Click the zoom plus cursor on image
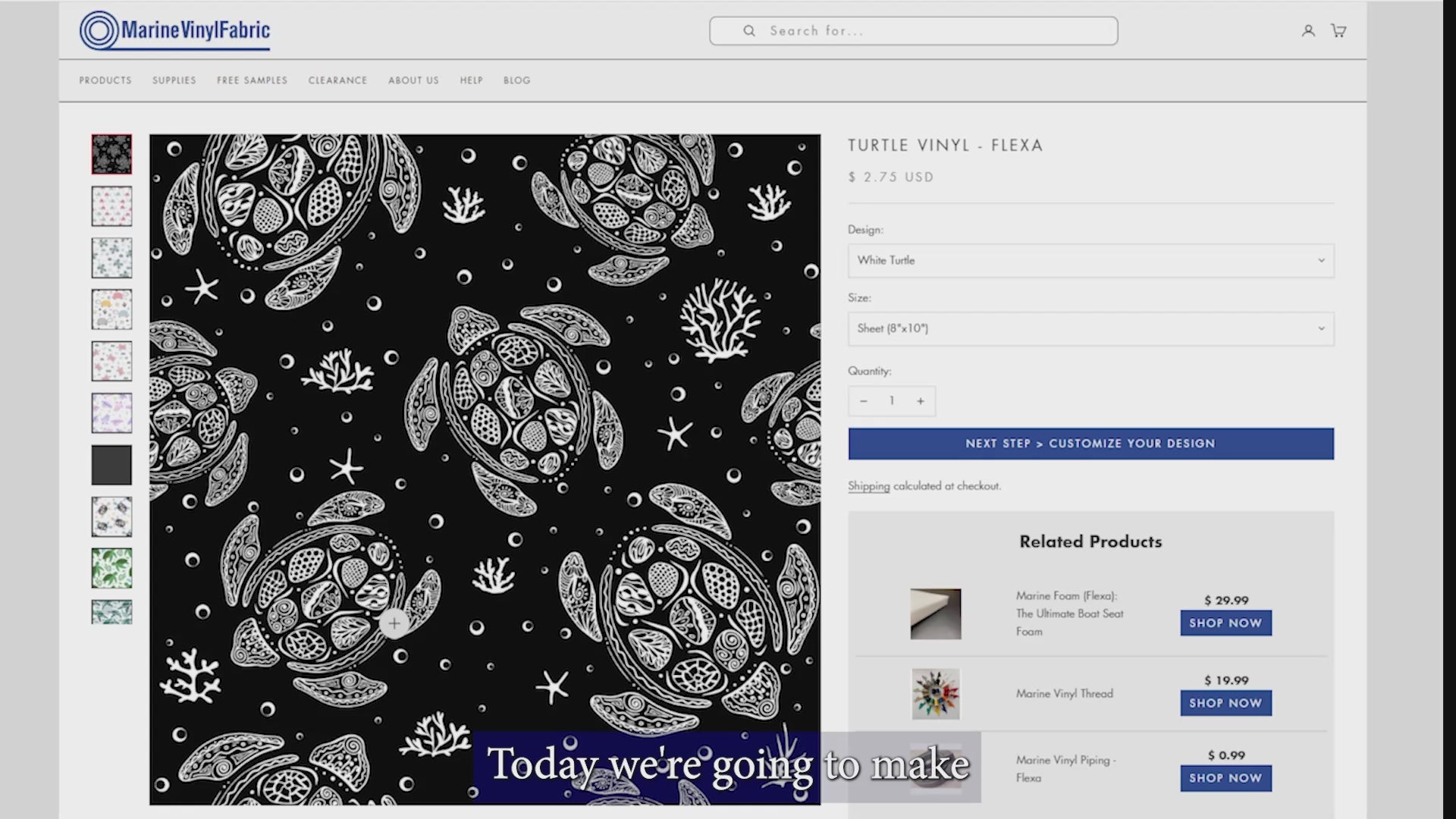Image resolution: width=1456 pixels, height=819 pixels. [x=394, y=623]
